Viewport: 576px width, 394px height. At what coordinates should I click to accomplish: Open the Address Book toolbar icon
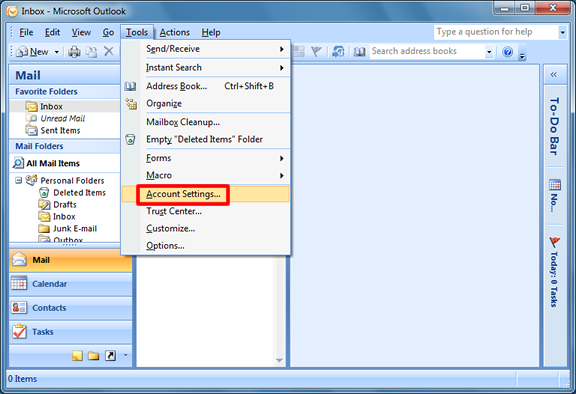click(x=359, y=52)
